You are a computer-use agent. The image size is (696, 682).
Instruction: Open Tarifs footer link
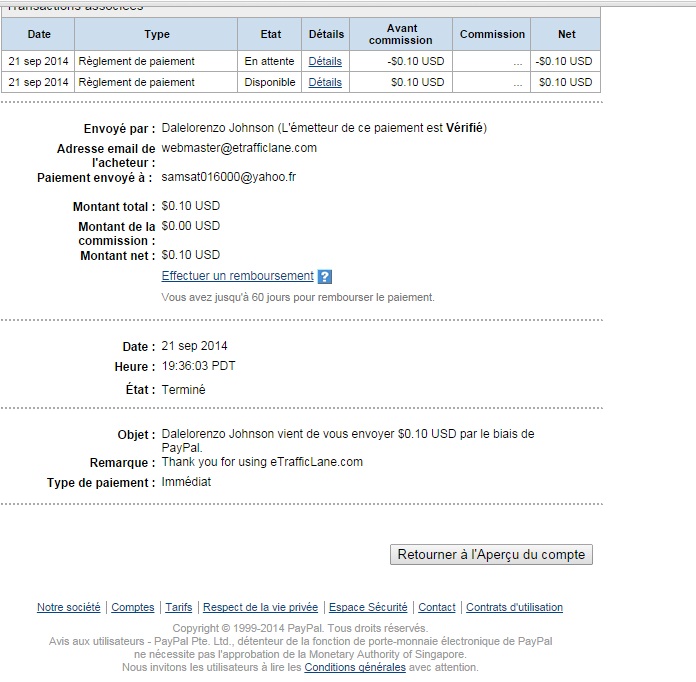coord(179,607)
